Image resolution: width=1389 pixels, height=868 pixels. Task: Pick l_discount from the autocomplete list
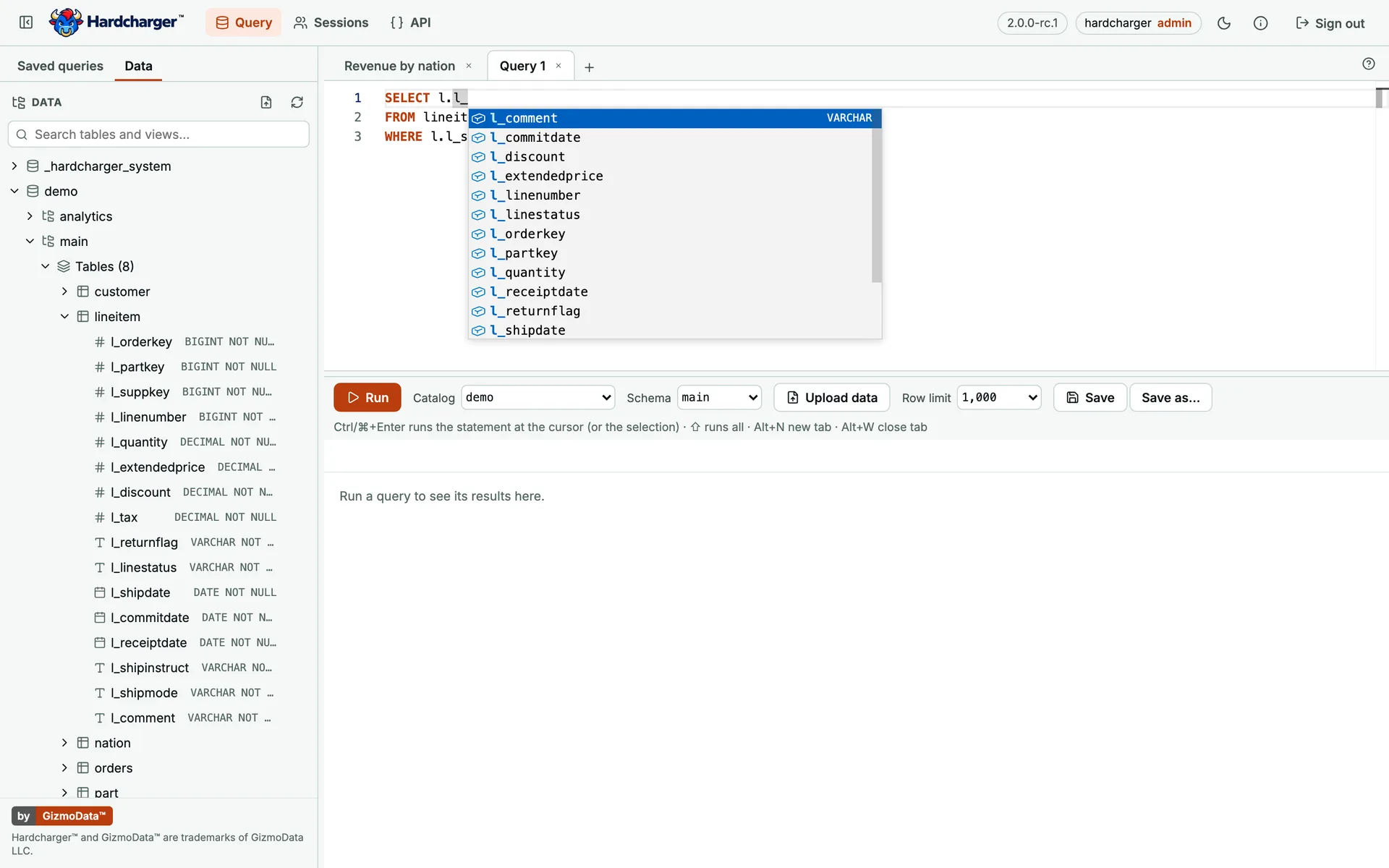(671, 157)
